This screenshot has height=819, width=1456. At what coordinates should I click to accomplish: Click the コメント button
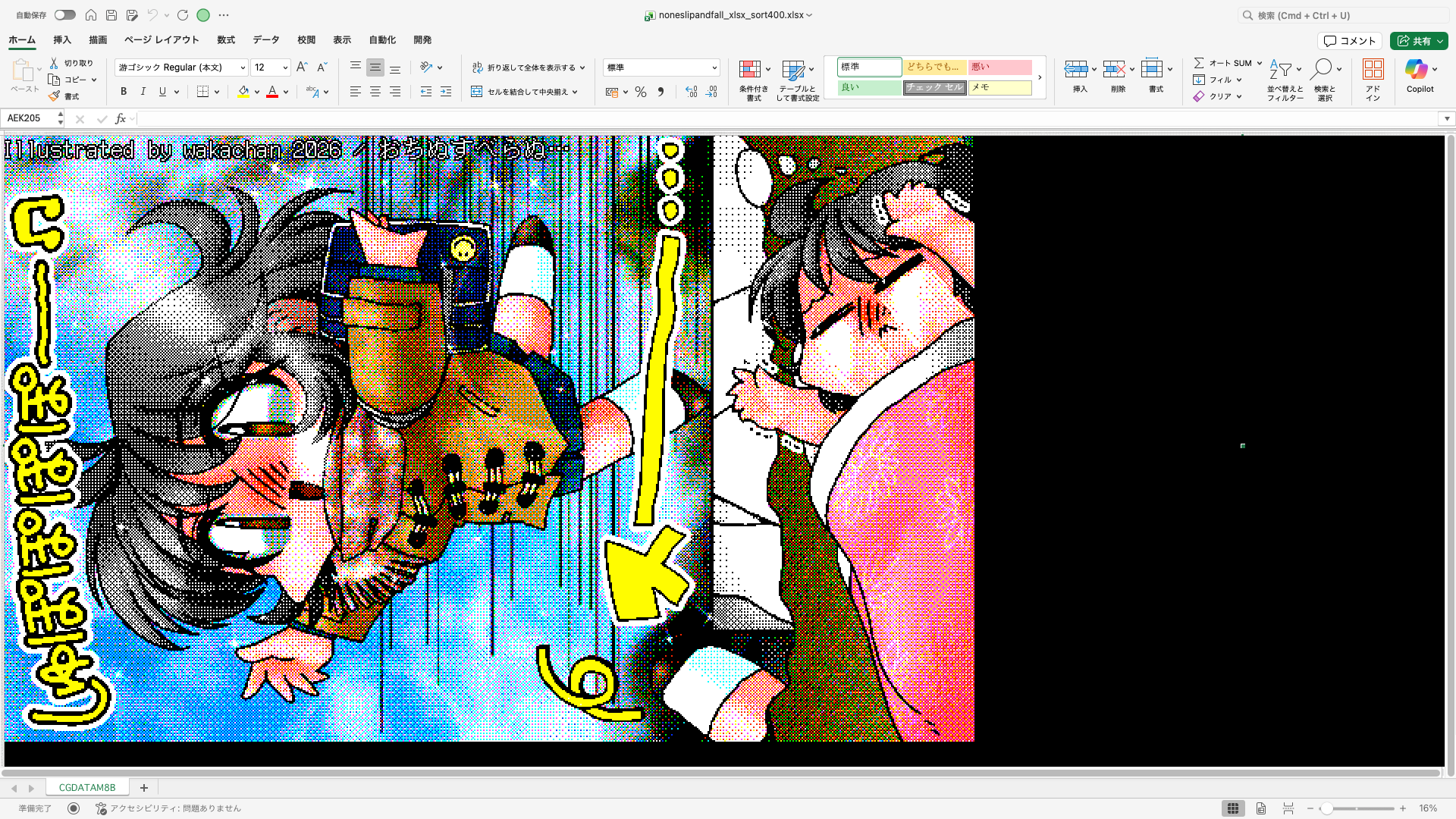click(x=1351, y=40)
